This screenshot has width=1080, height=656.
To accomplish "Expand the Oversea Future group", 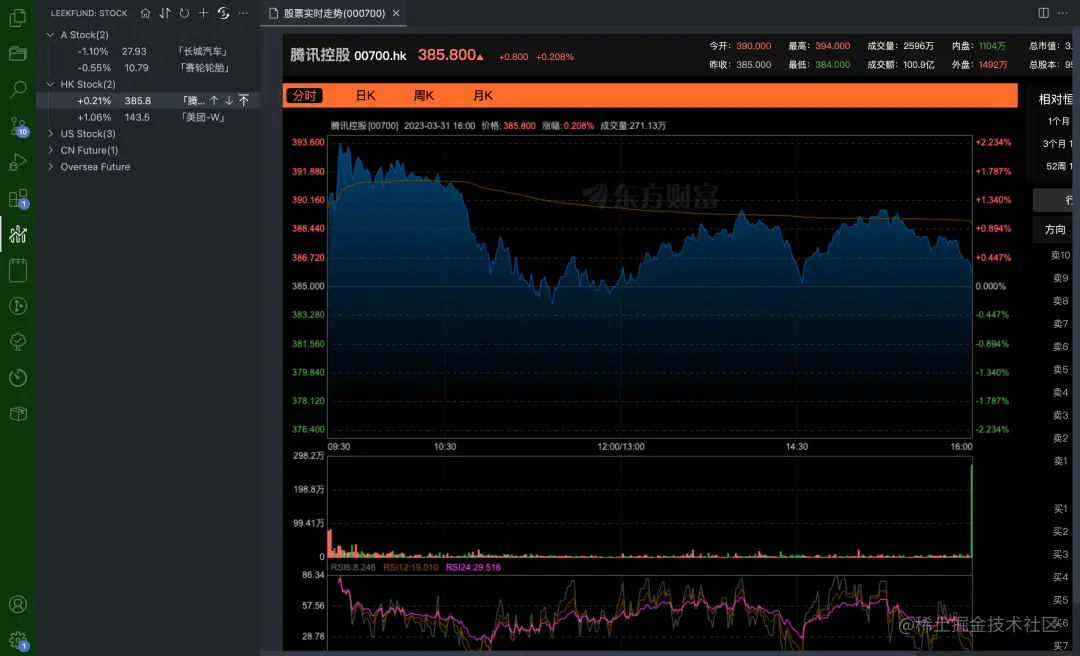I will [50, 167].
